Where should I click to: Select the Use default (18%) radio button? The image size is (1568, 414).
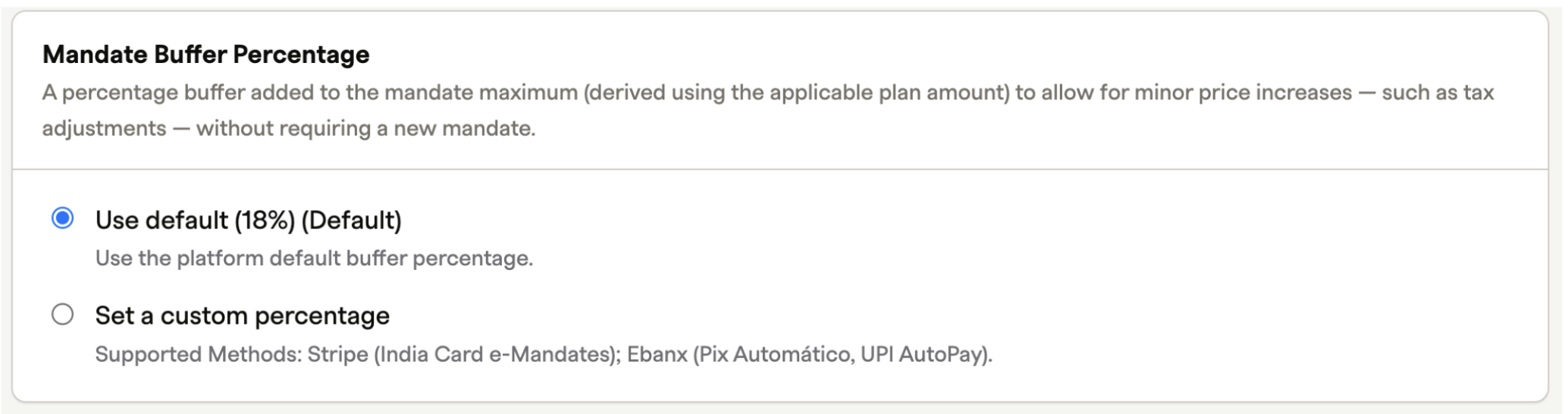tap(62, 219)
